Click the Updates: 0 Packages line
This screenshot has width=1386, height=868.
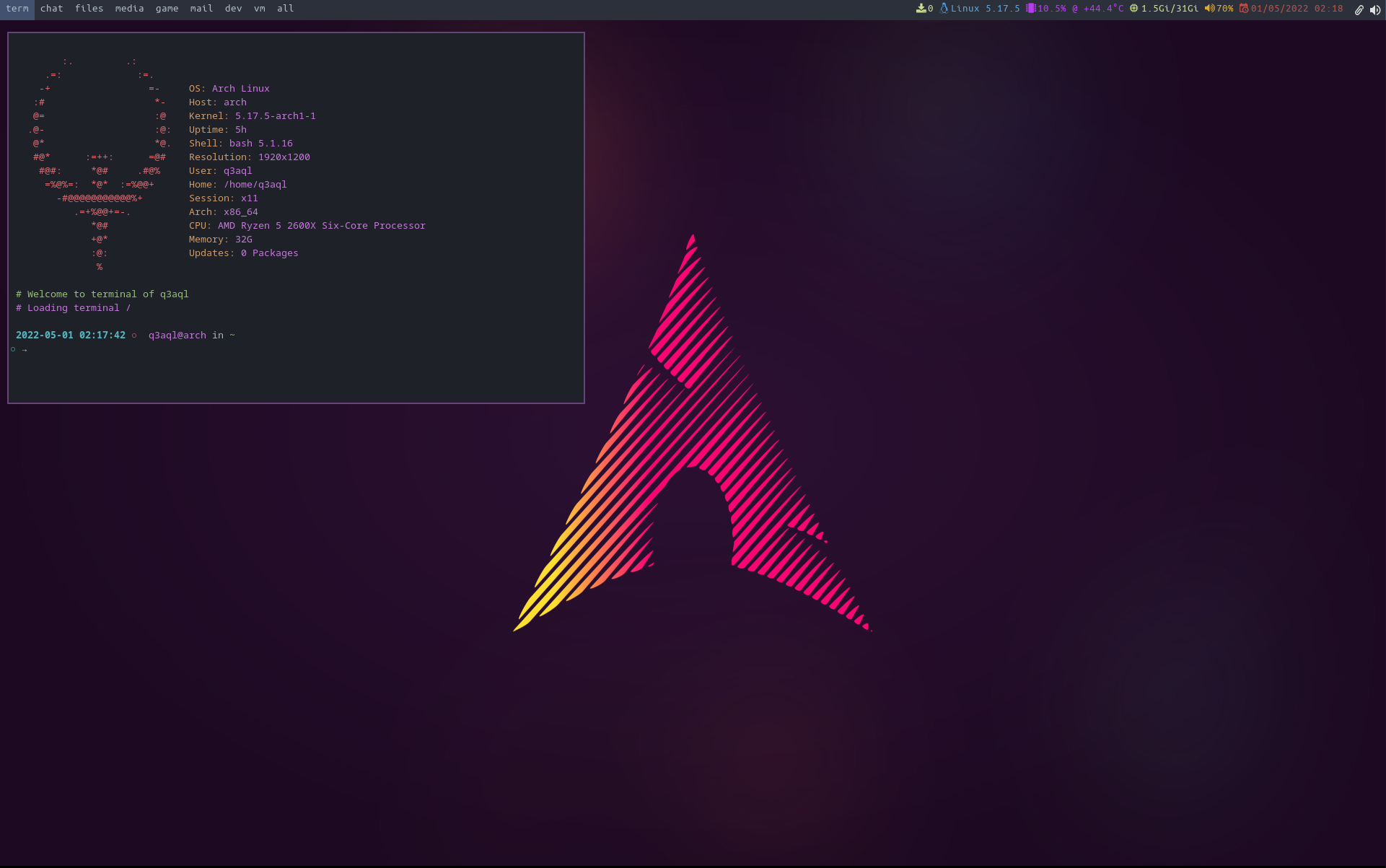pyautogui.click(x=244, y=253)
